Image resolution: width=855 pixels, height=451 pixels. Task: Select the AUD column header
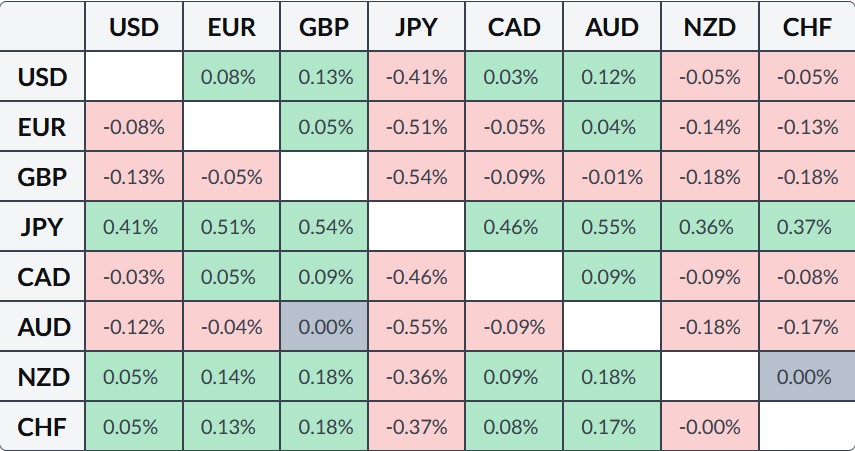pyautogui.click(x=611, y=27)
